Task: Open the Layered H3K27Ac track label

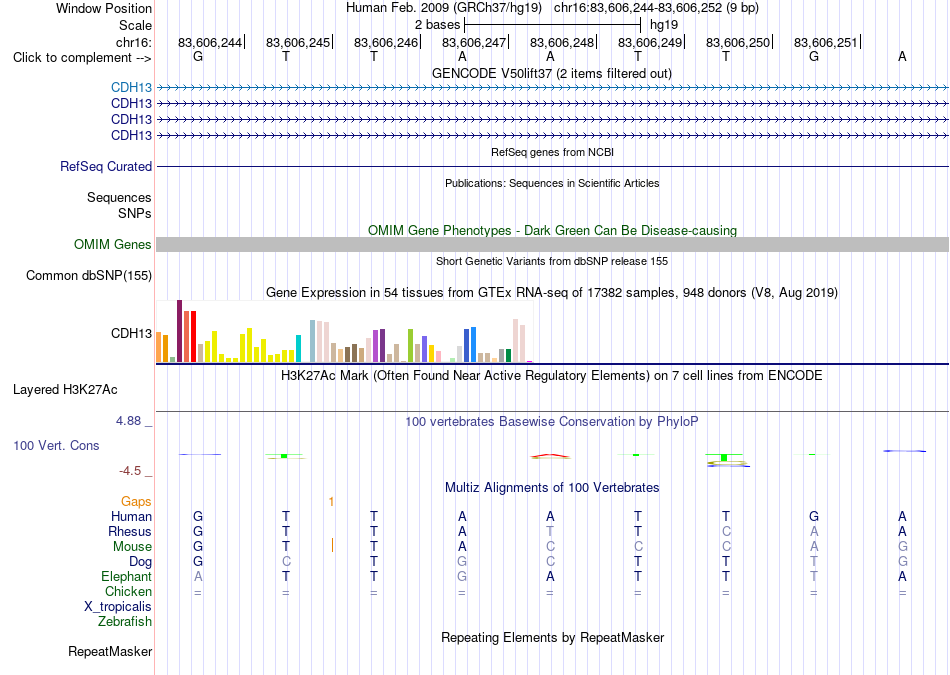Action: click(x=65, y=390)
